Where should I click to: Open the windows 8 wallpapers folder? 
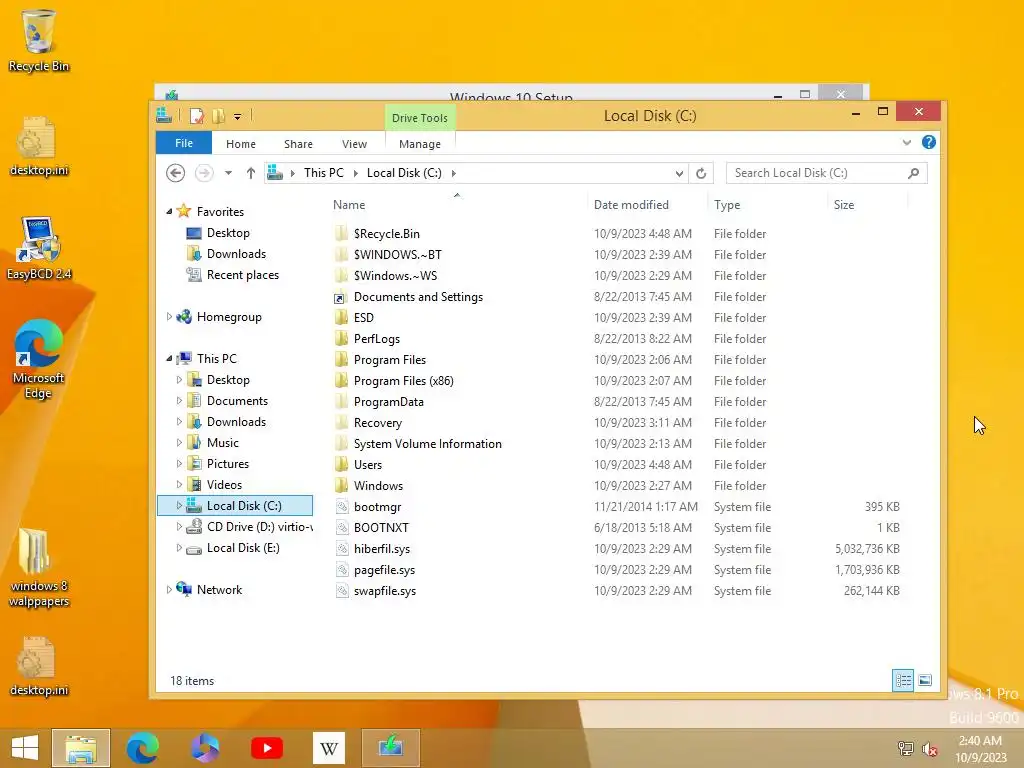pyautogui.click(x=39, y=568)
